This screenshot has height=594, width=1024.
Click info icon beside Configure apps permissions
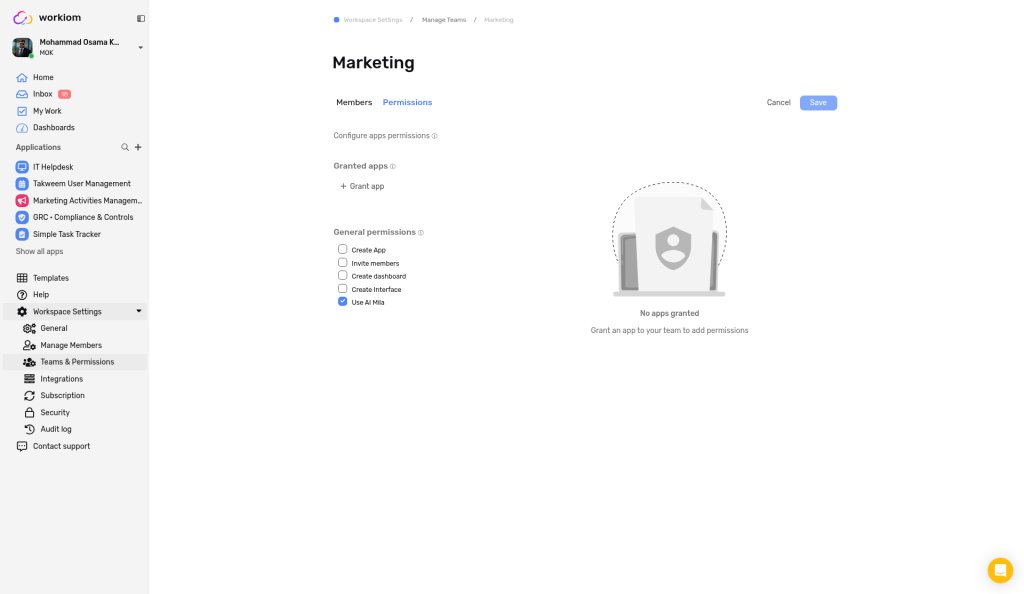[x=434, y=136]
